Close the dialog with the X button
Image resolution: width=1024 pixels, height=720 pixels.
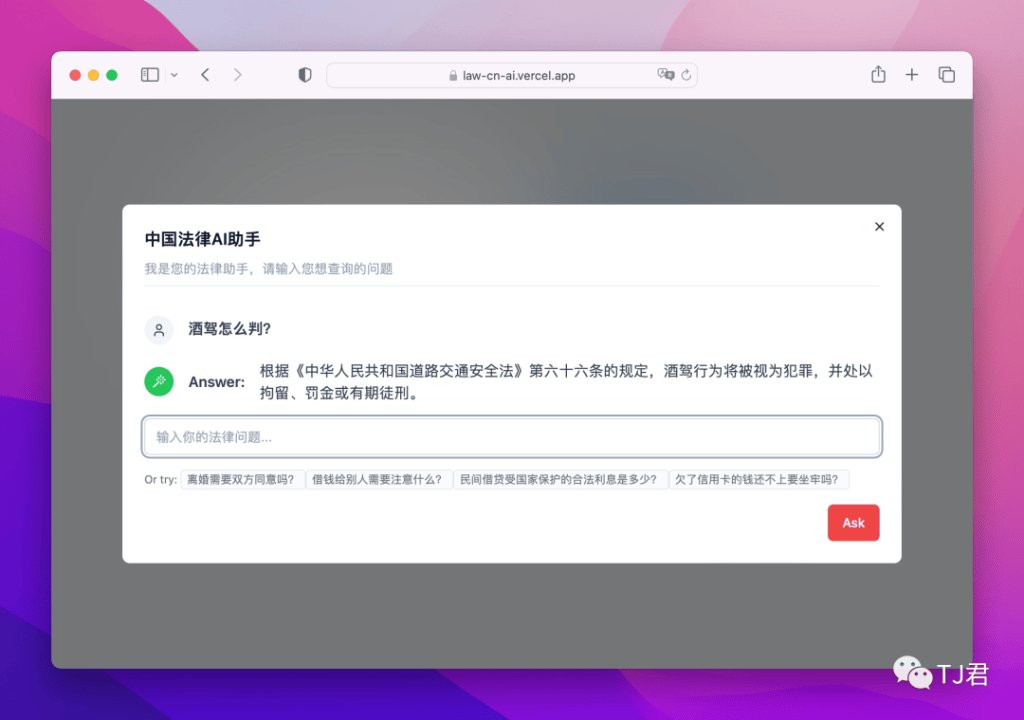[x=879, y=227]
